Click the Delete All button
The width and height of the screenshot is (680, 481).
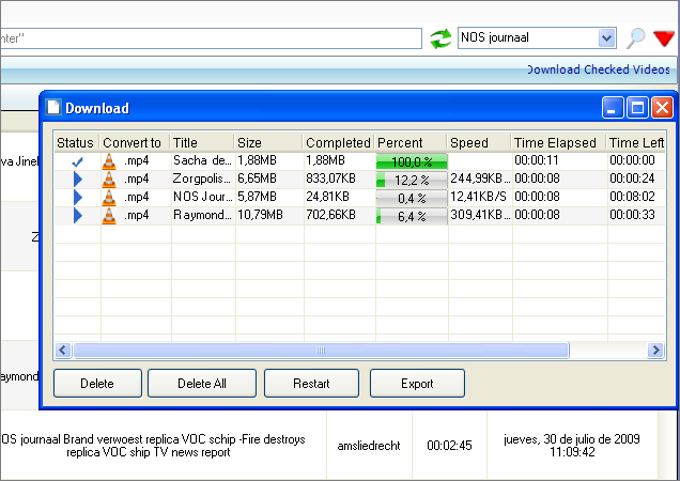click(x=202, y=383)
